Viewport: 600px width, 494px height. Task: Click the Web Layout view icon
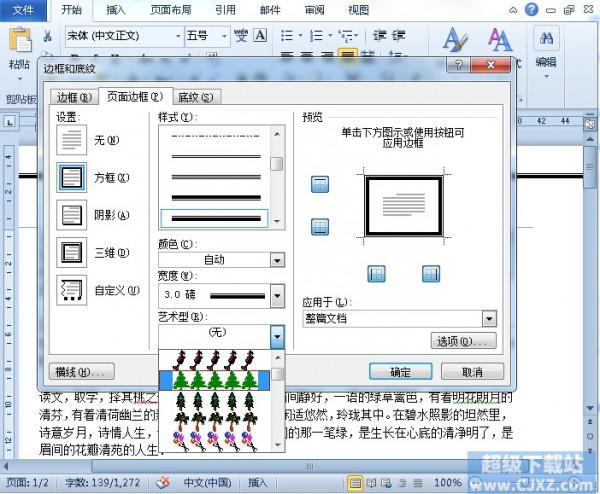tap(386, 483)
